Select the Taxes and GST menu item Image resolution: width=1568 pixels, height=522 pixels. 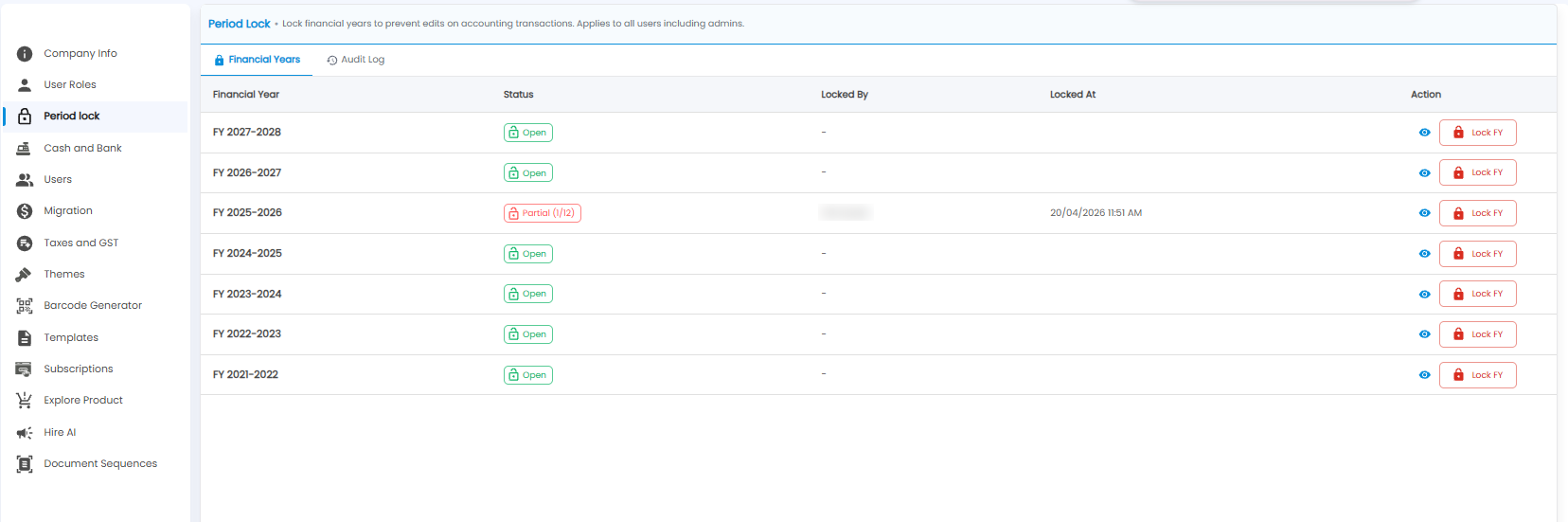point(81,243)
